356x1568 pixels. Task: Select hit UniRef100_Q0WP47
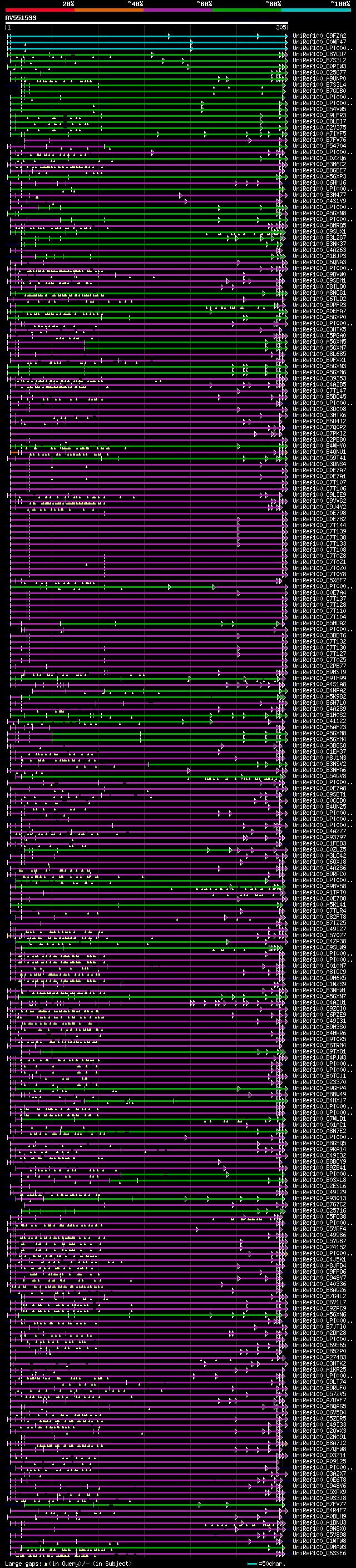pos(319,42)
